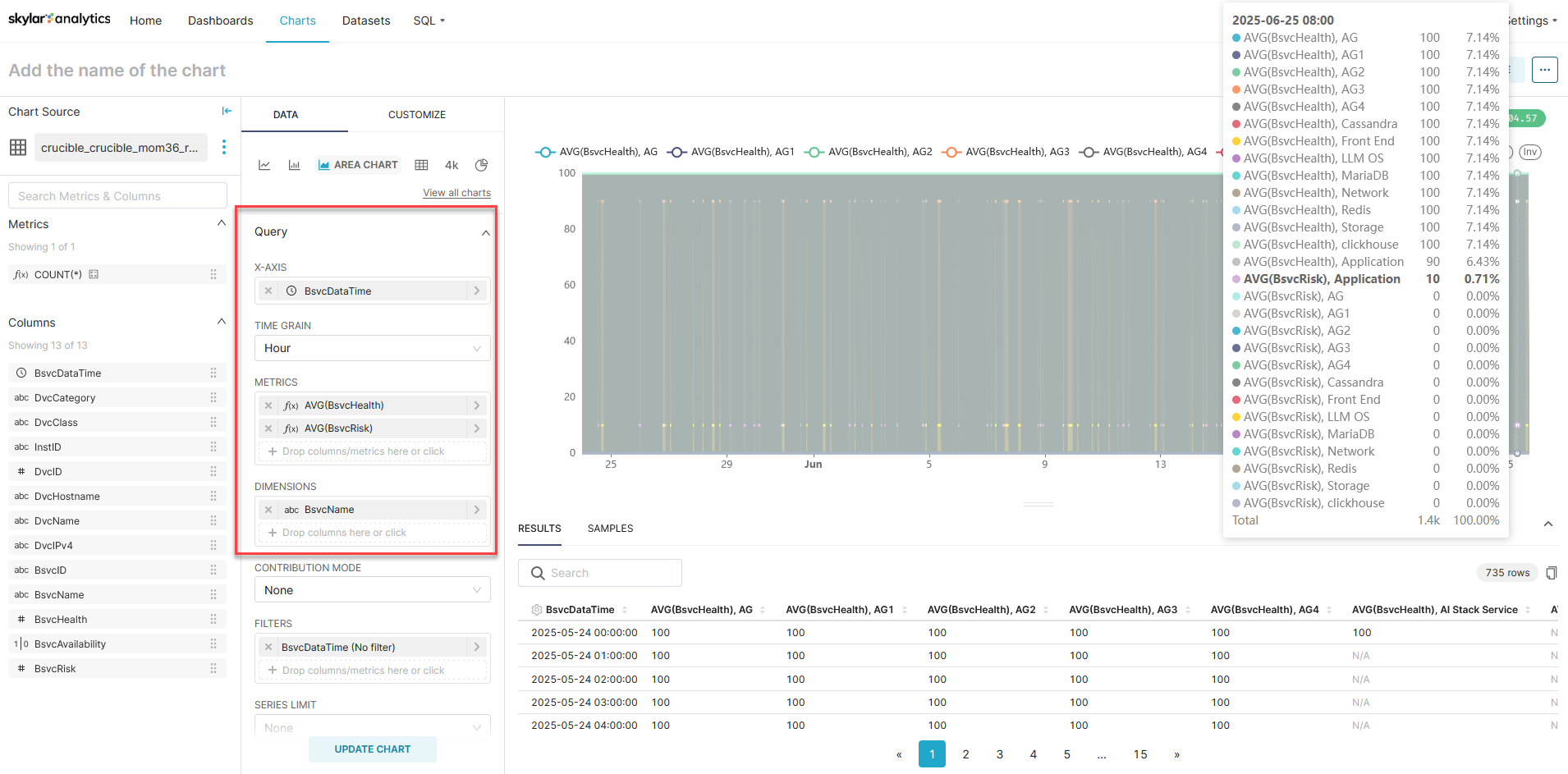This screenshot has width=1568, height=774.
Task: Open the SQL menu dropdown
Action: [x=429, y=21]
